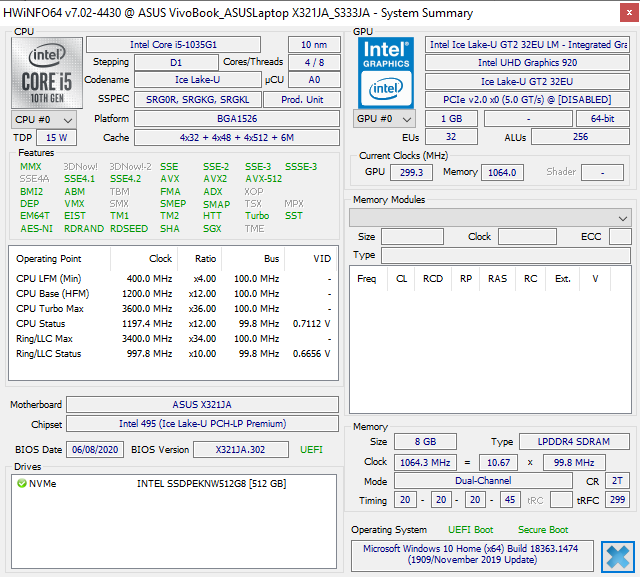The height and width of the screenshot is (577, 640).
Task: Click the AVX-512 feature label
Action: (264, 179)
